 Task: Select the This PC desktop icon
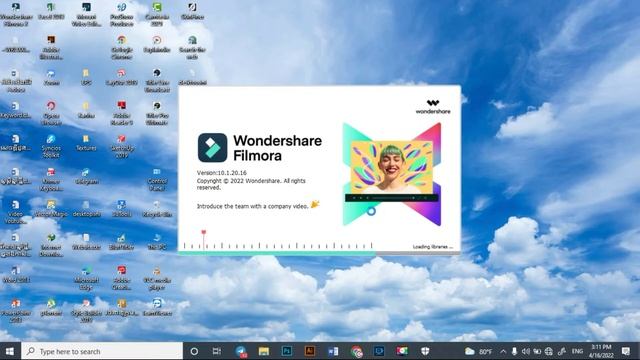pyautogui.click(x=157, y=242)
